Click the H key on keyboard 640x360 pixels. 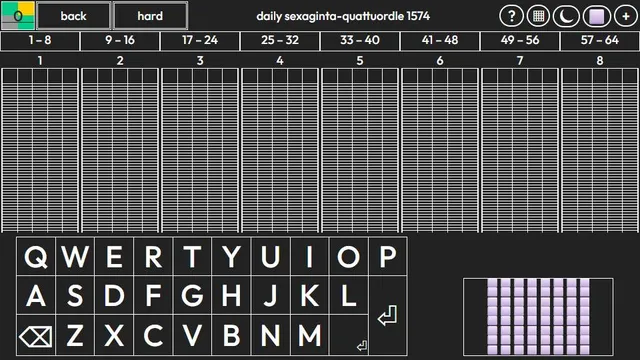point(231,296)
